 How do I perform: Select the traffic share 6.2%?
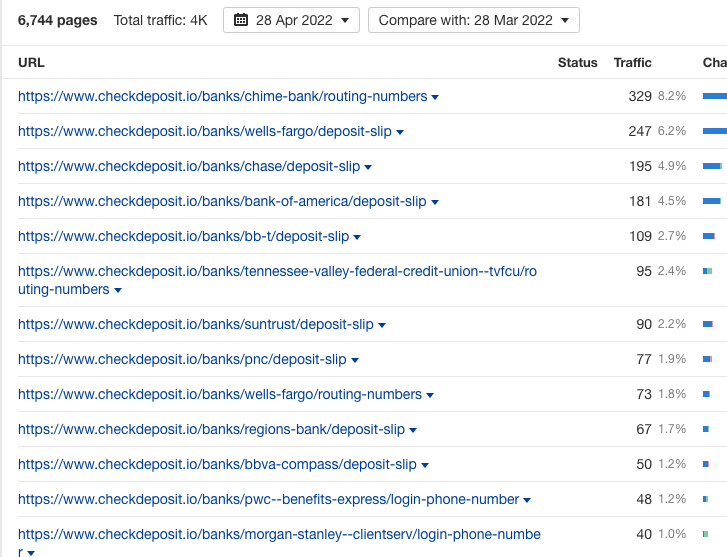pyautogui.click(x=672, y=131)
